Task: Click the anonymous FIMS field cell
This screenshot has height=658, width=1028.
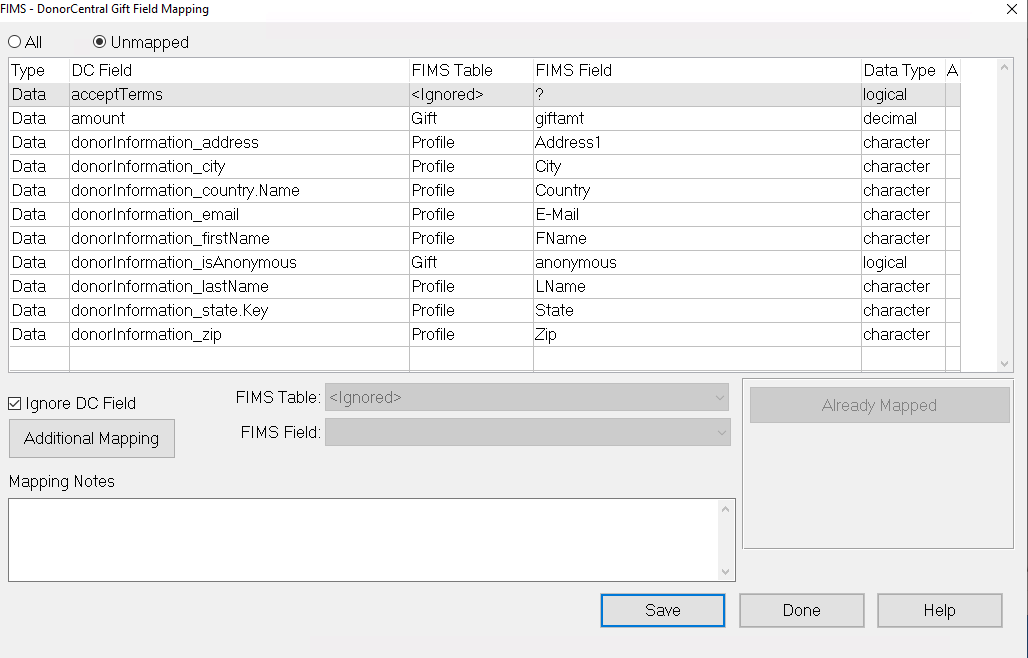Action: tap(697, 262)
